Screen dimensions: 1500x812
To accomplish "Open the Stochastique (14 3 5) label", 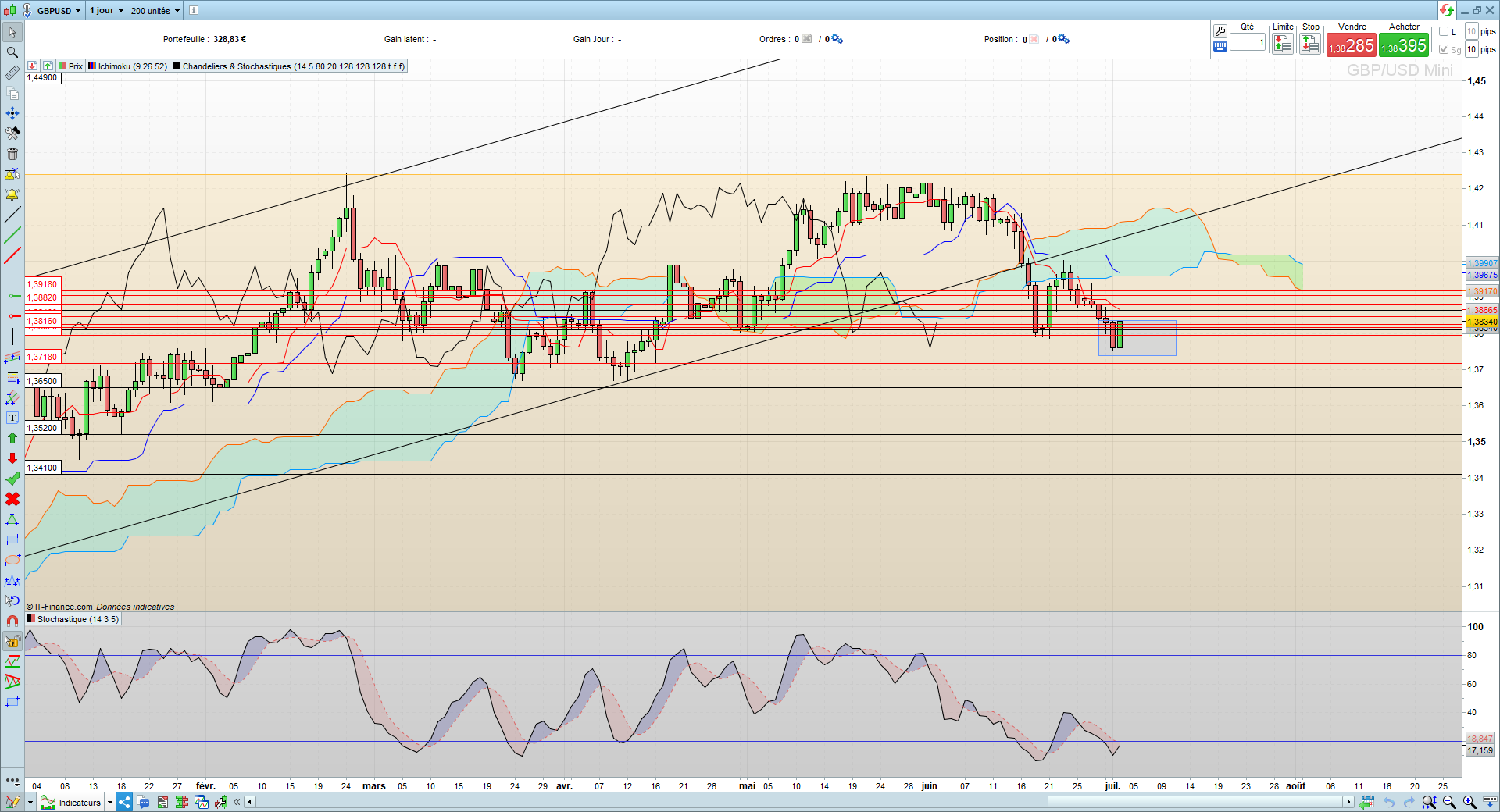I will point(73,619).
